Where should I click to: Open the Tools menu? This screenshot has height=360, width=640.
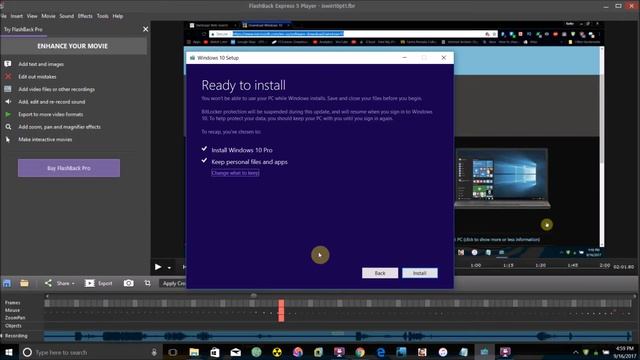102,16
